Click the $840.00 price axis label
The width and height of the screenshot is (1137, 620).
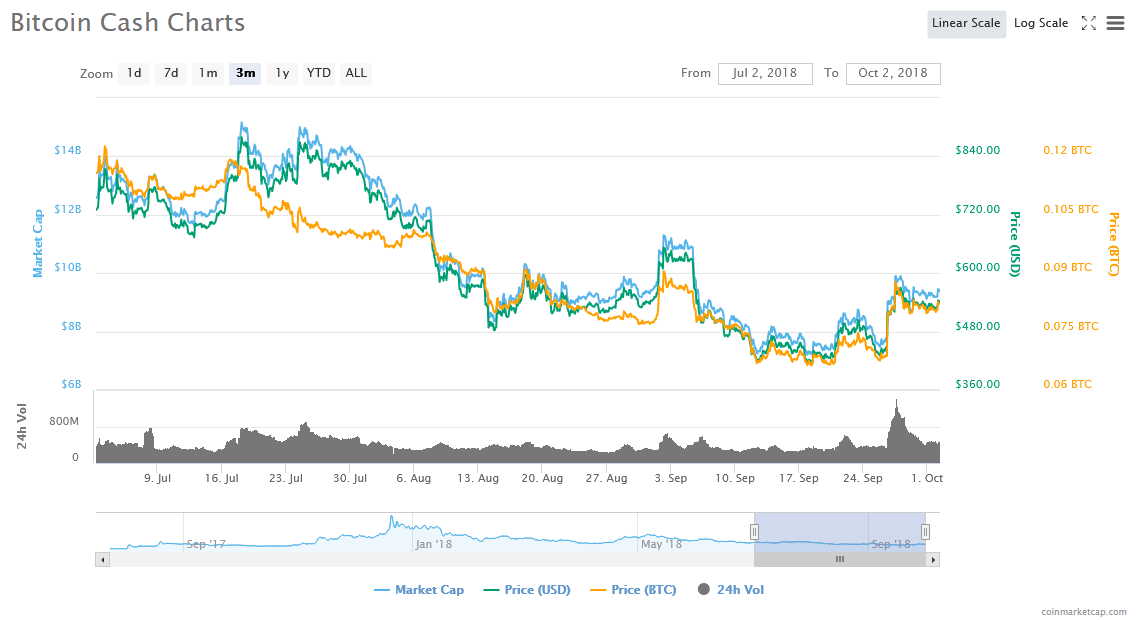(x=977, y=150)
